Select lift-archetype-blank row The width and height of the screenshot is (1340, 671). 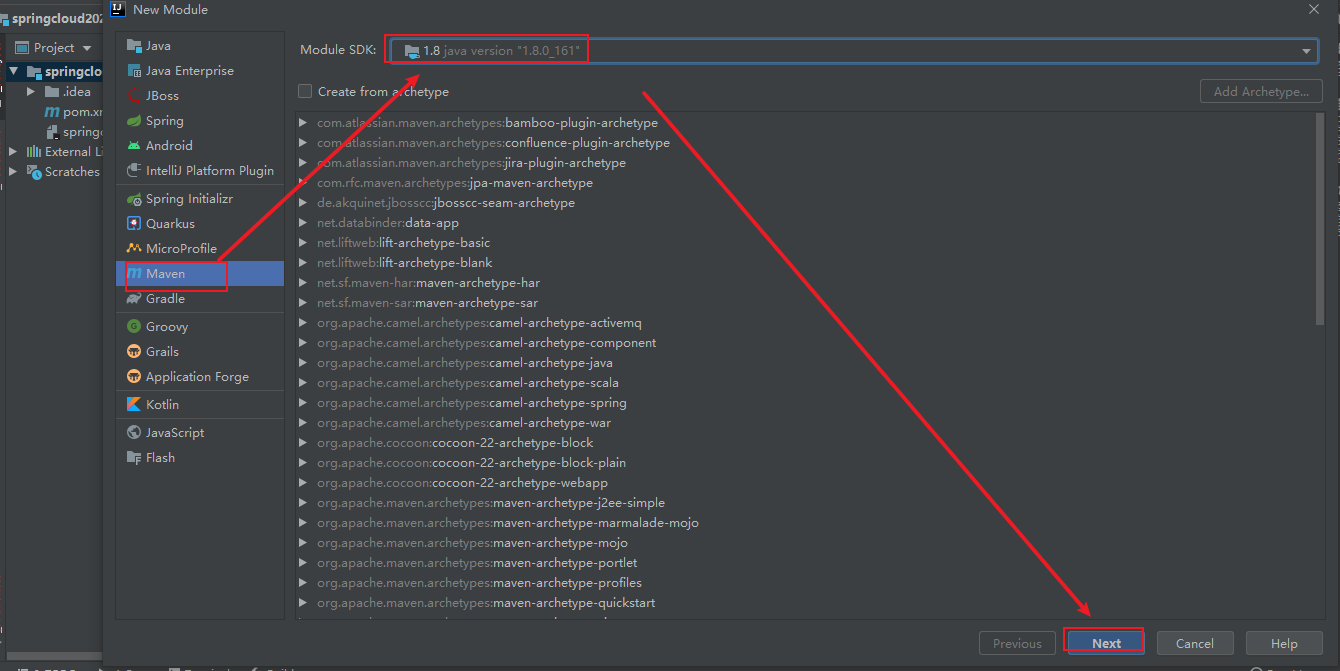click(806, 263)
